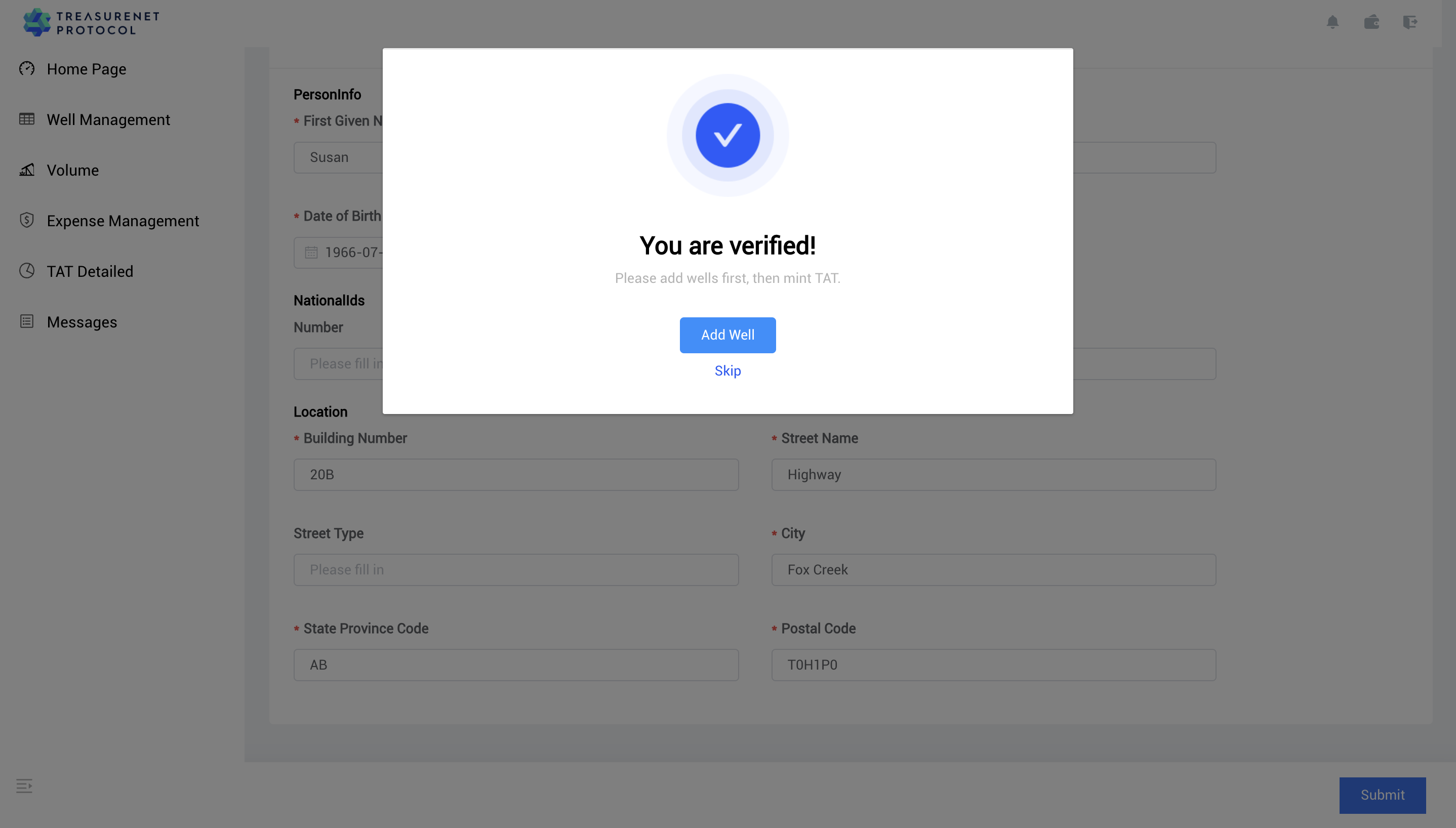The height and width of the screenshot is (828, 1456).
Task: Open Expense Management section
Action: coord(122,220)
